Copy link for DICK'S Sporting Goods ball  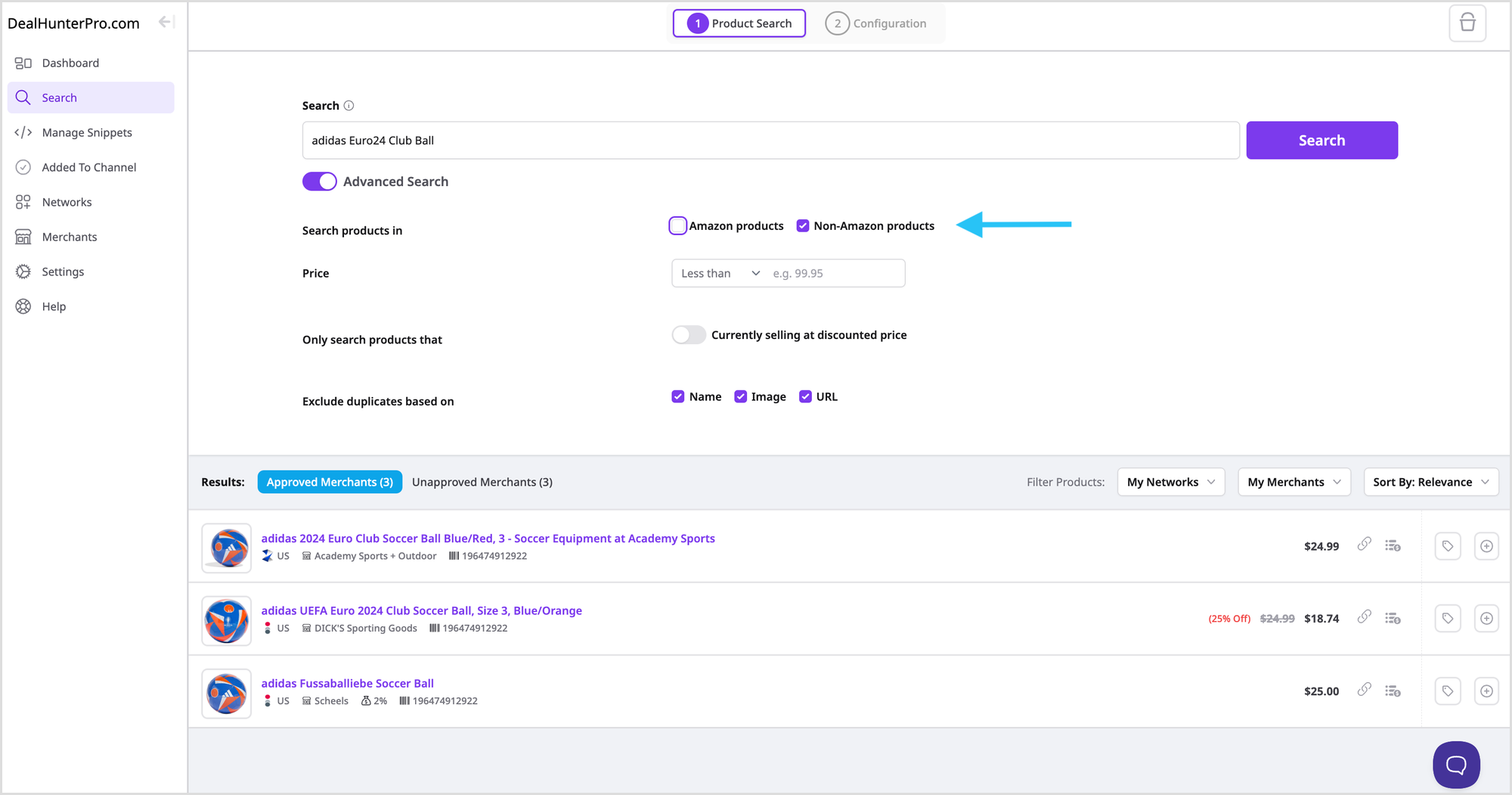[1364, 617]
